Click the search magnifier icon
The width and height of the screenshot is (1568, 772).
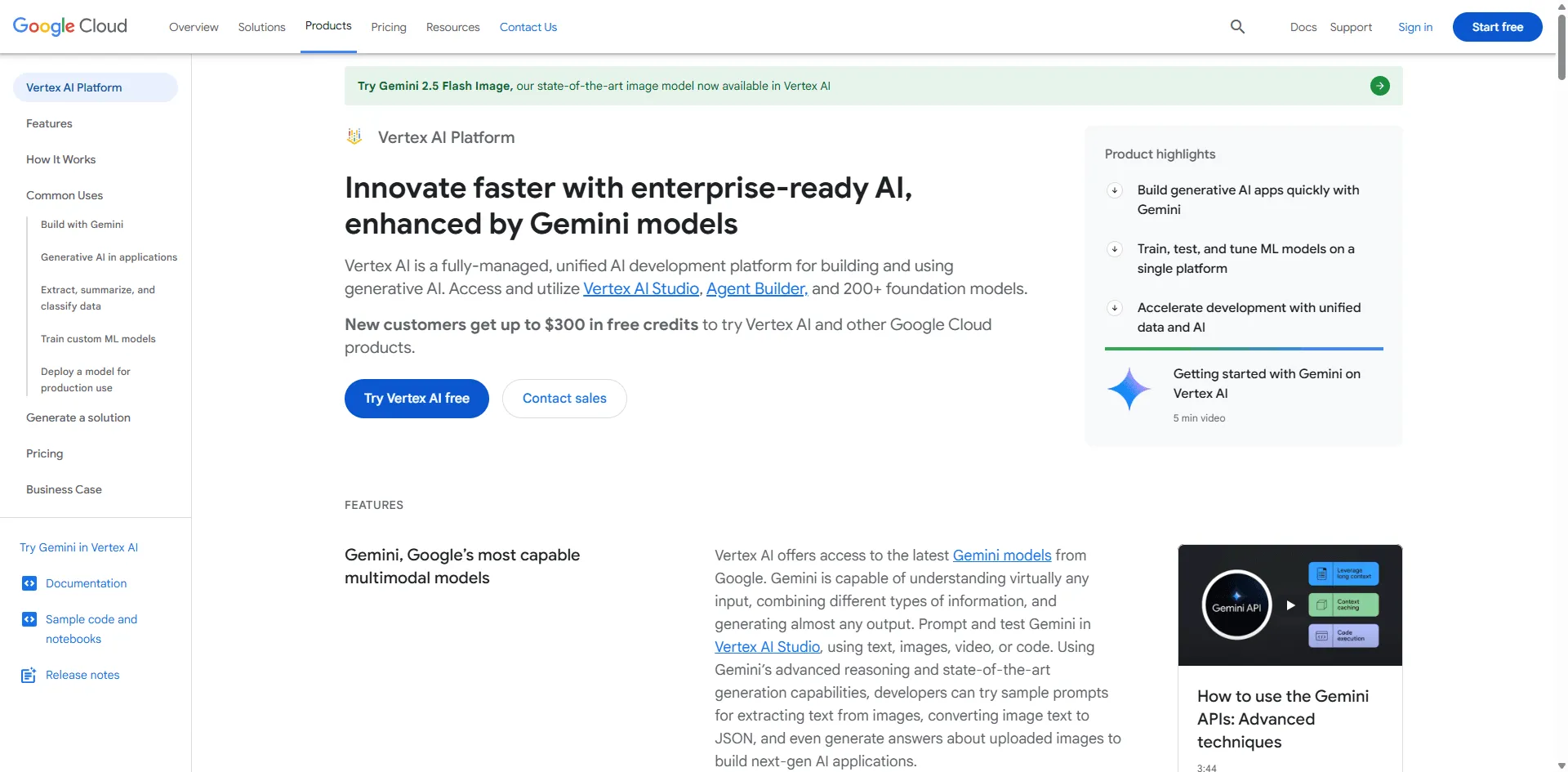[x=1237, y=27]
